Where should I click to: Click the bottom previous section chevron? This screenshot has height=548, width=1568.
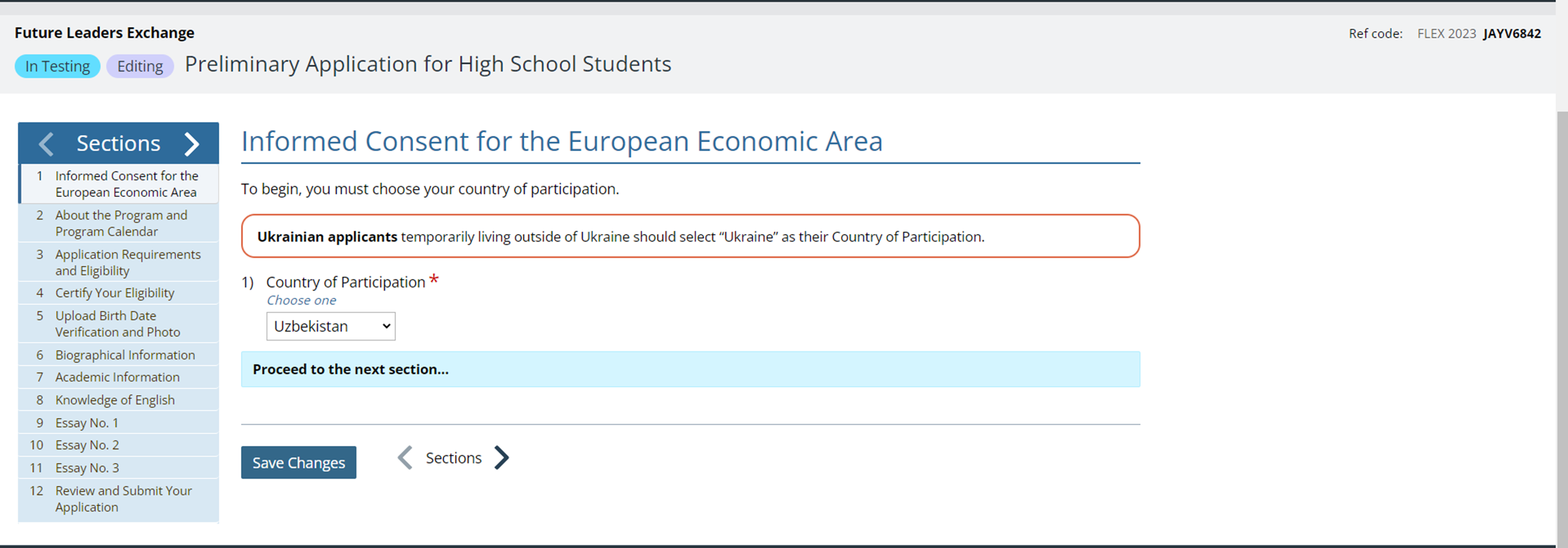click(406, 458)
